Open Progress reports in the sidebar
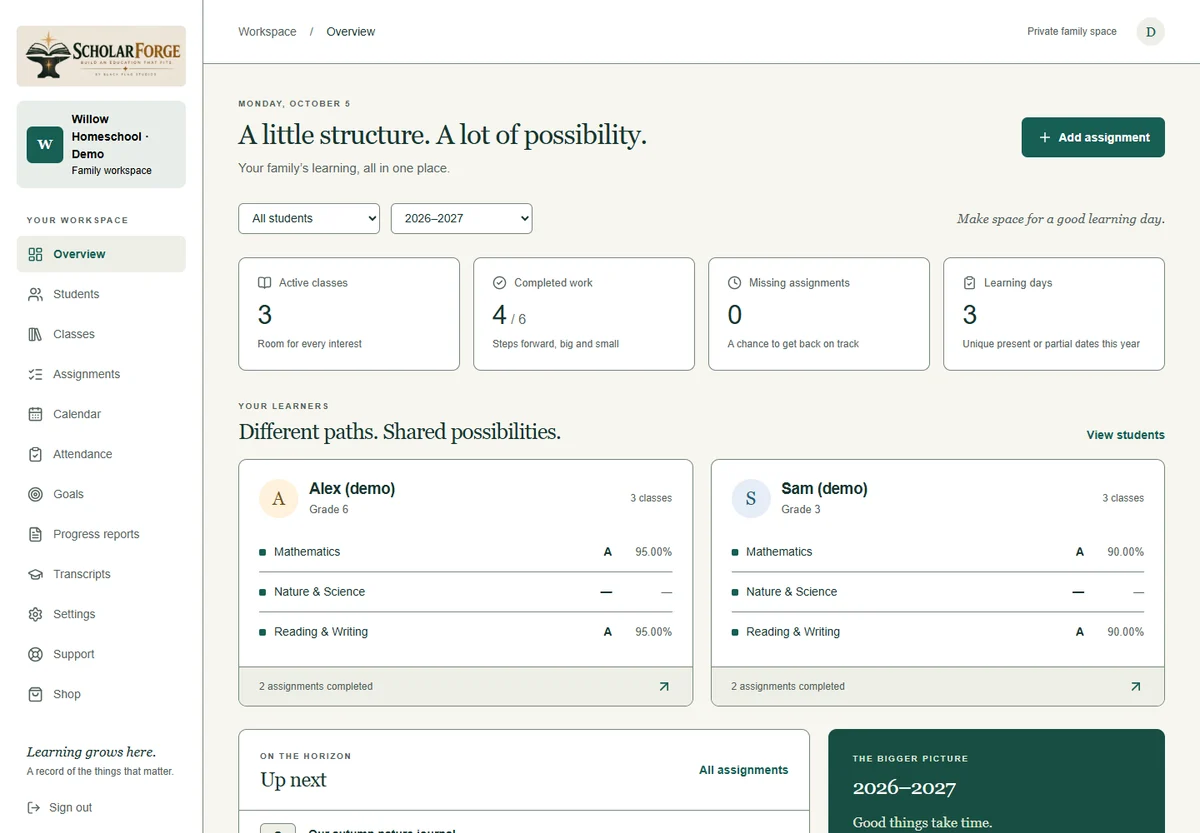The width and height of the screenshot is (1200, 833). pyautogui.click(x=101, y=534)
